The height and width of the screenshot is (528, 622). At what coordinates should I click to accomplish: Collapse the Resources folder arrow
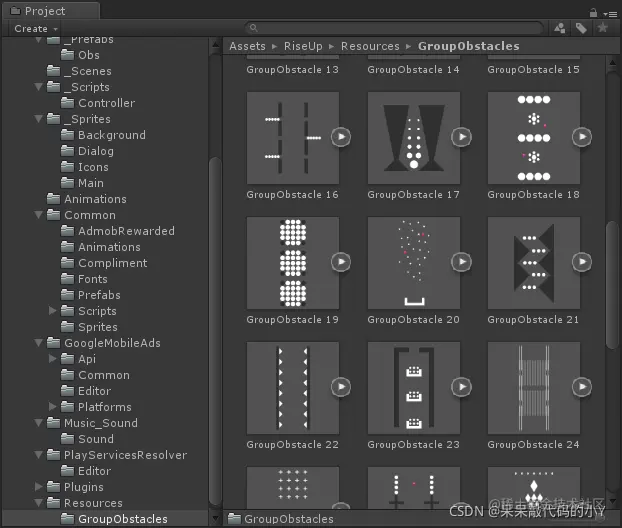pyautogui.click(x=38, y=503)
